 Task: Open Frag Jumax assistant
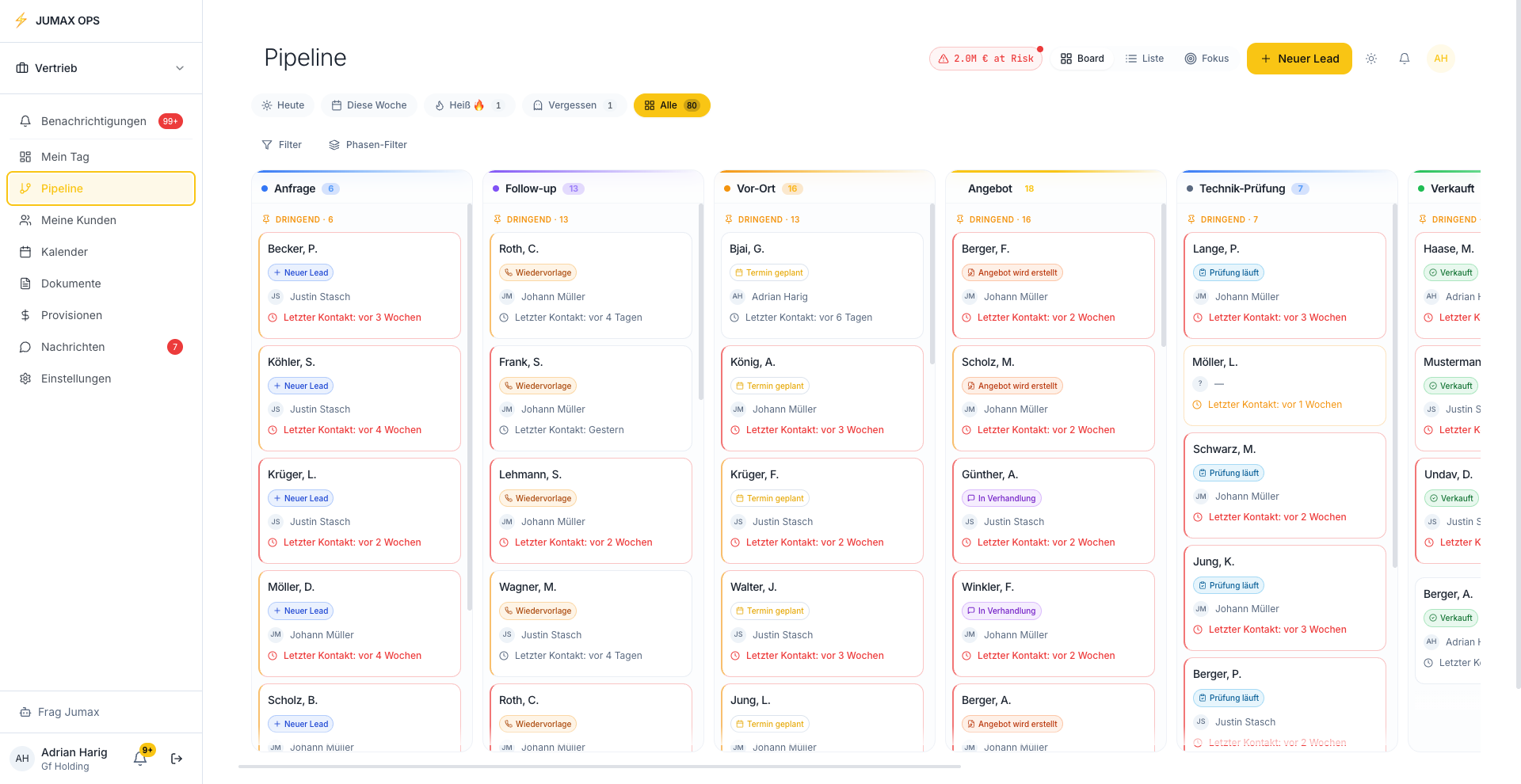coord(101,712)
